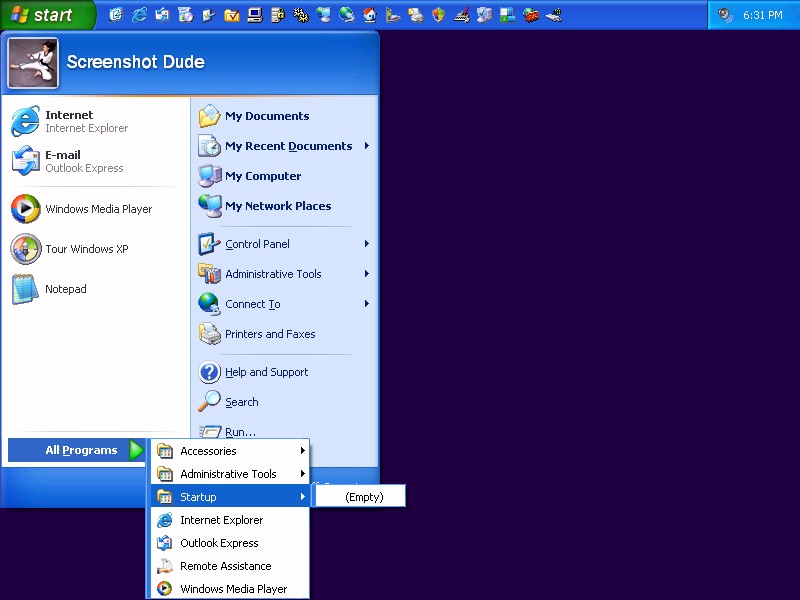Start Tour Windows XP
This screenshot has height=600, width=800.
point(86,249)
